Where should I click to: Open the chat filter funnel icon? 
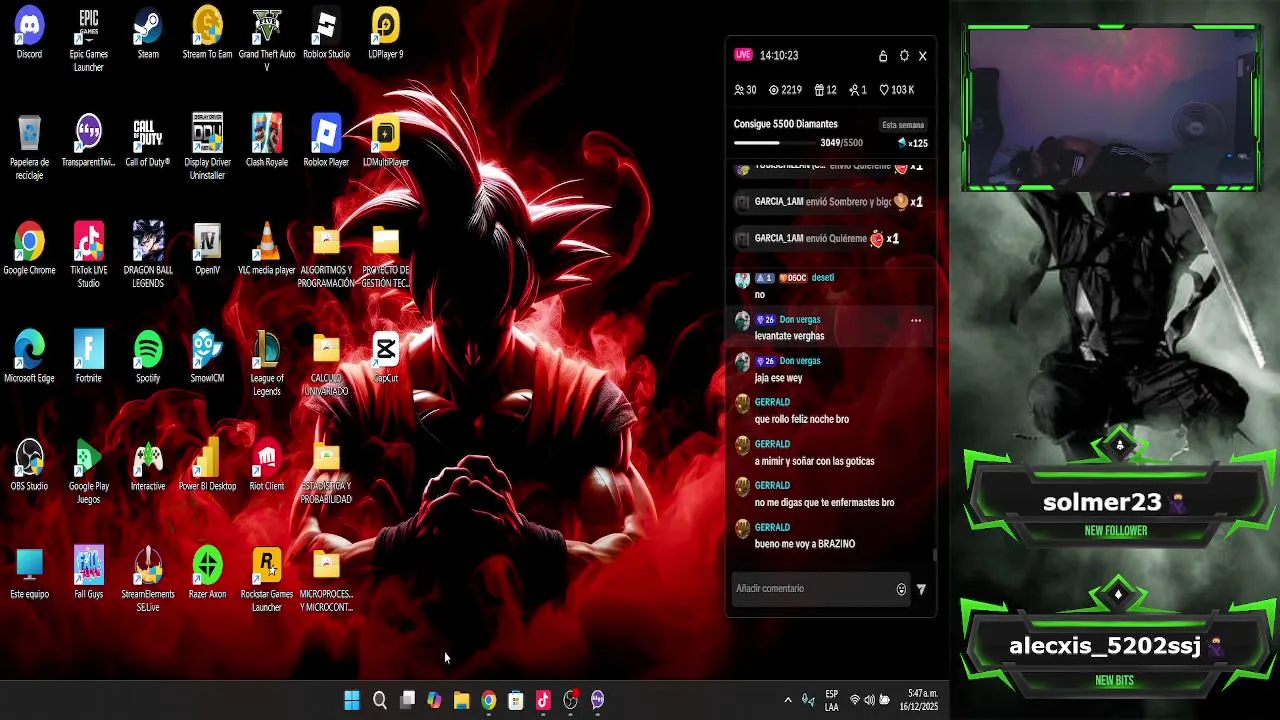click(x=921, y=590)
